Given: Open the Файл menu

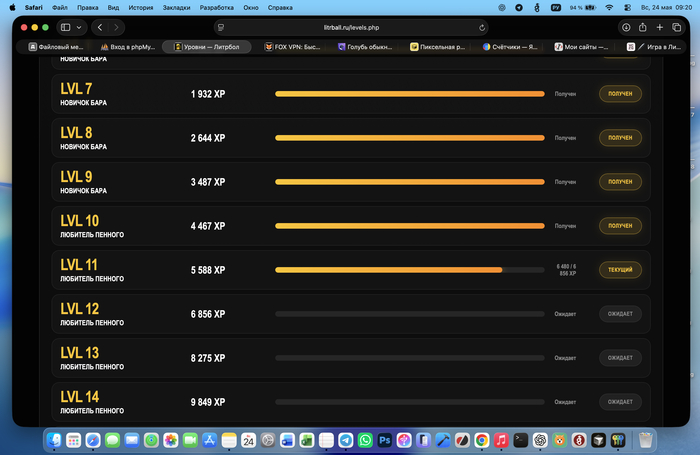Looking at the screenshot, I should (60, 8).
